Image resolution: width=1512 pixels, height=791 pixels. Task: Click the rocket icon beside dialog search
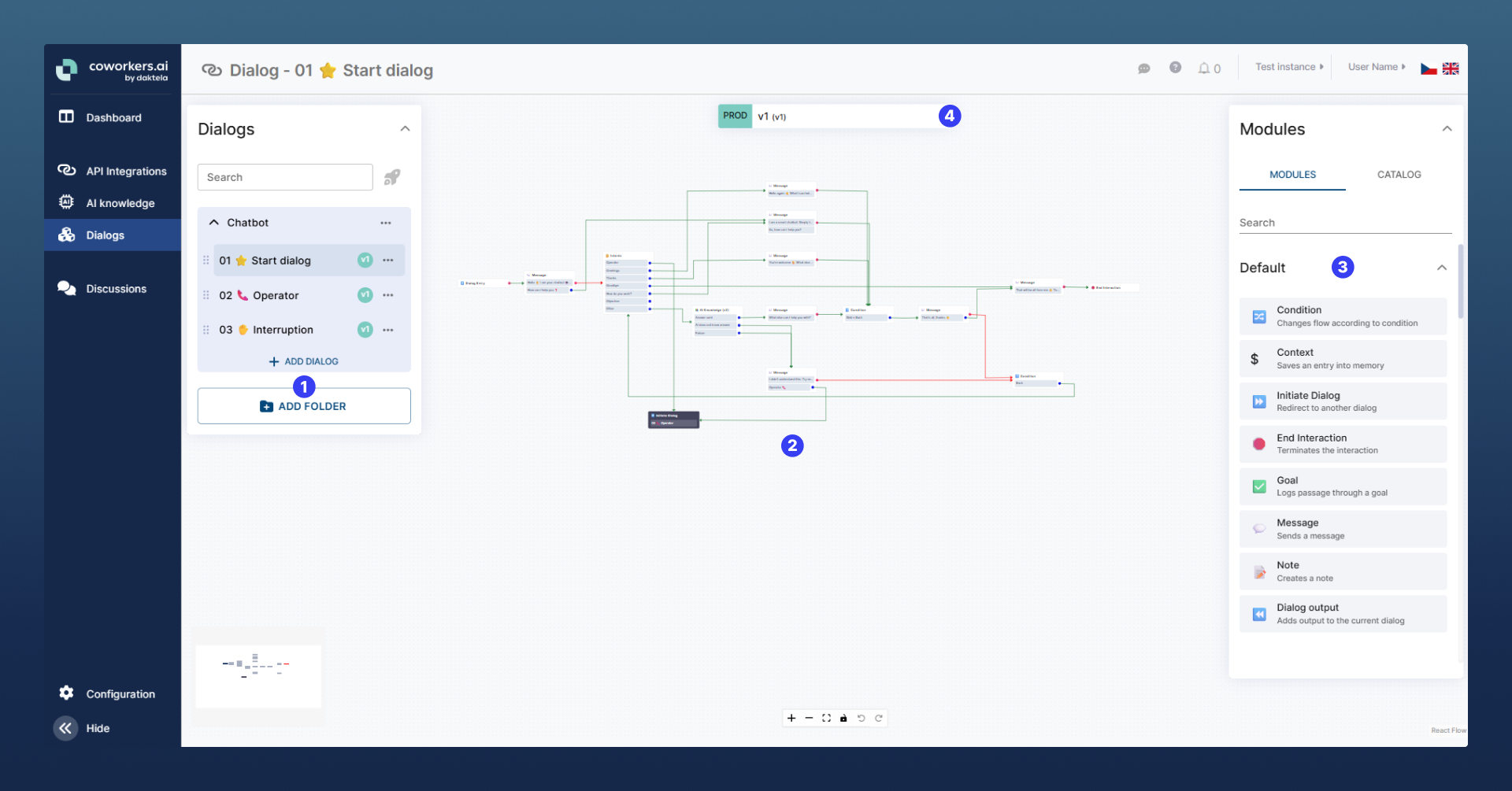391,177
